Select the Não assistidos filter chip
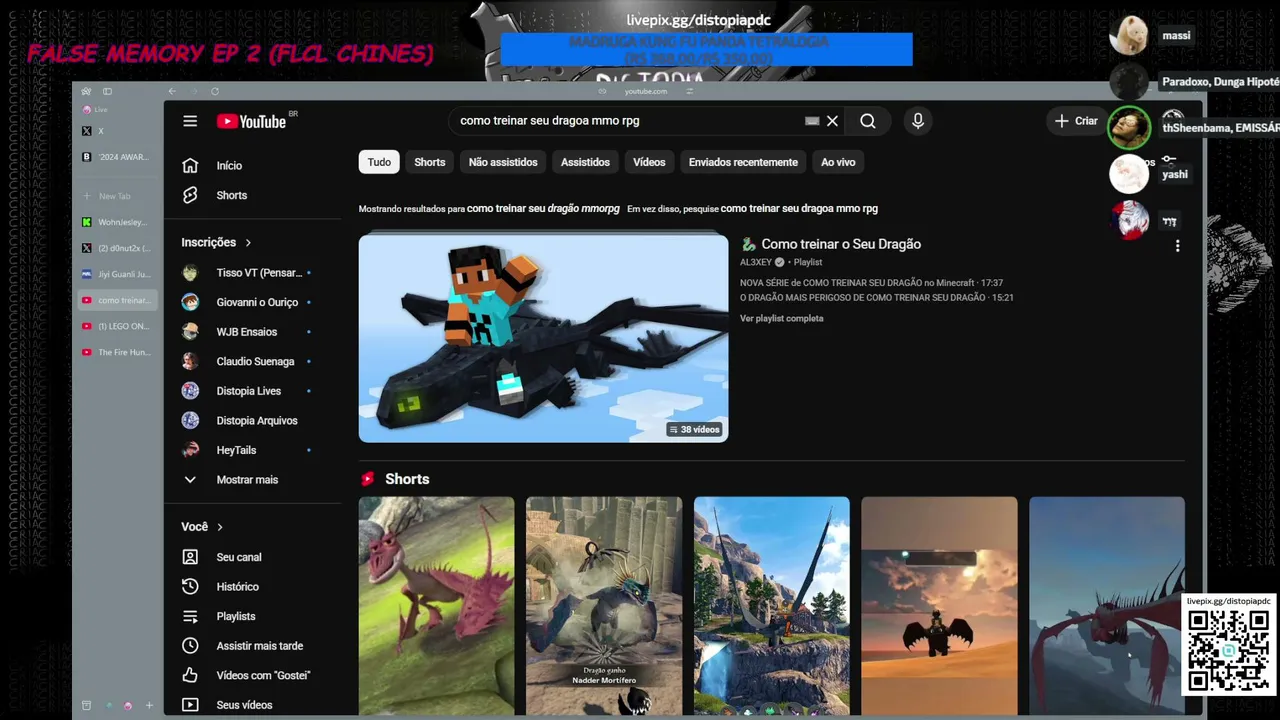 (503, 162)
